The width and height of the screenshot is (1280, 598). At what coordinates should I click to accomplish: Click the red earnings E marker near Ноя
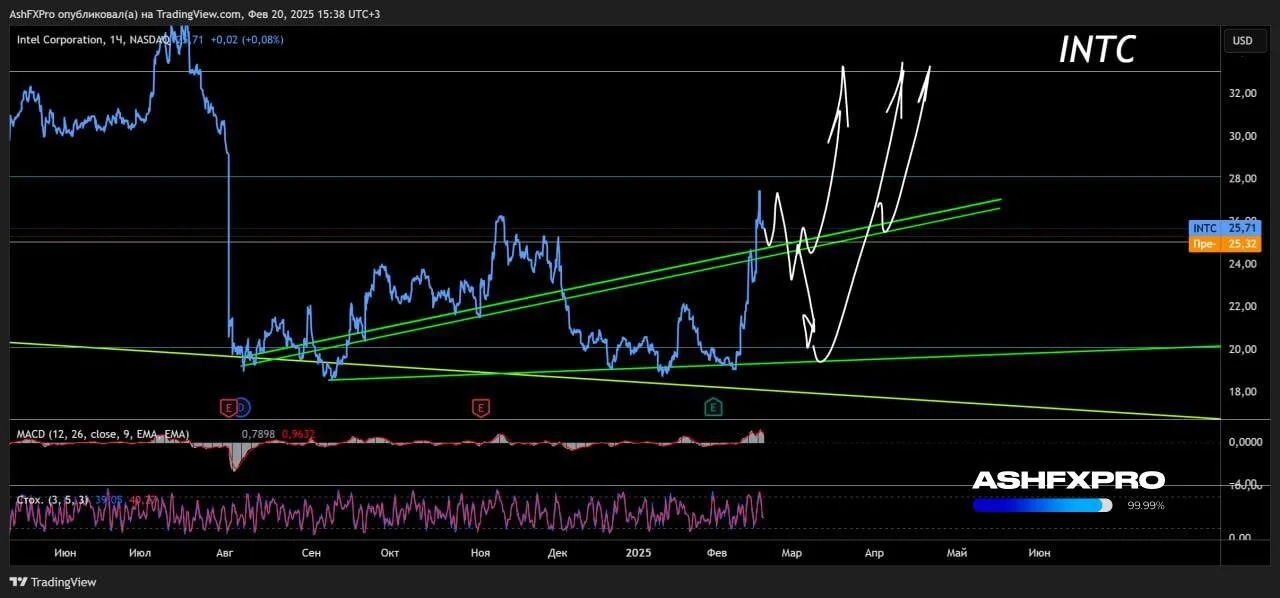click(481, 406)
